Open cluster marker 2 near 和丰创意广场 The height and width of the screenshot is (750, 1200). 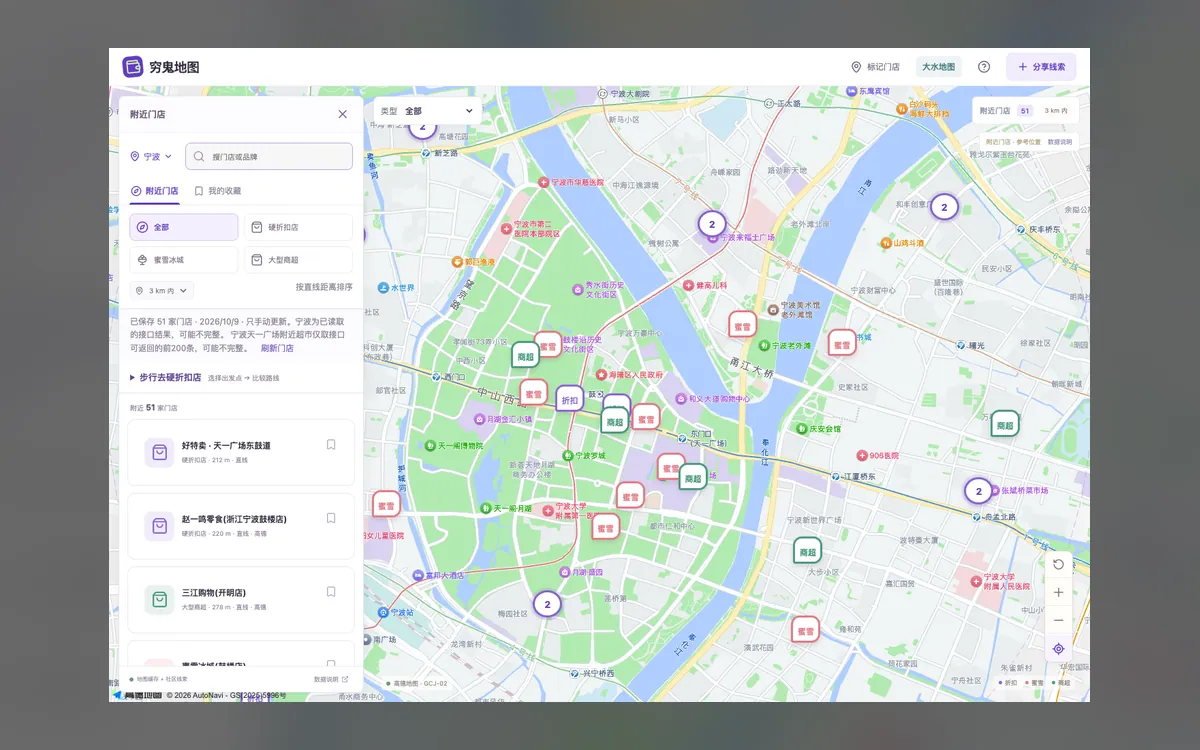pos(944,207)
